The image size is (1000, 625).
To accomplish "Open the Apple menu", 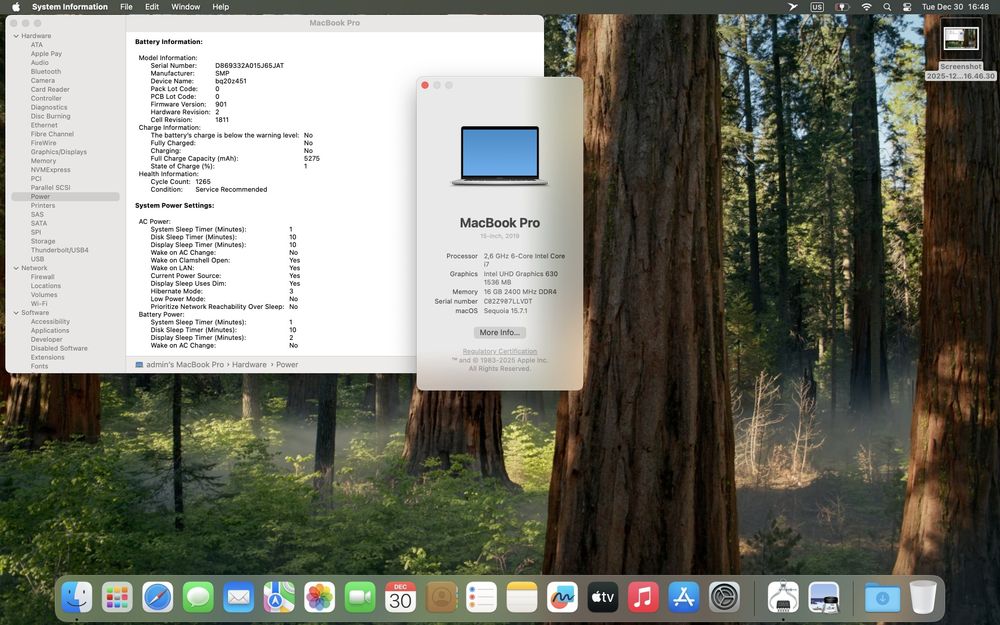I will (16, 7).
